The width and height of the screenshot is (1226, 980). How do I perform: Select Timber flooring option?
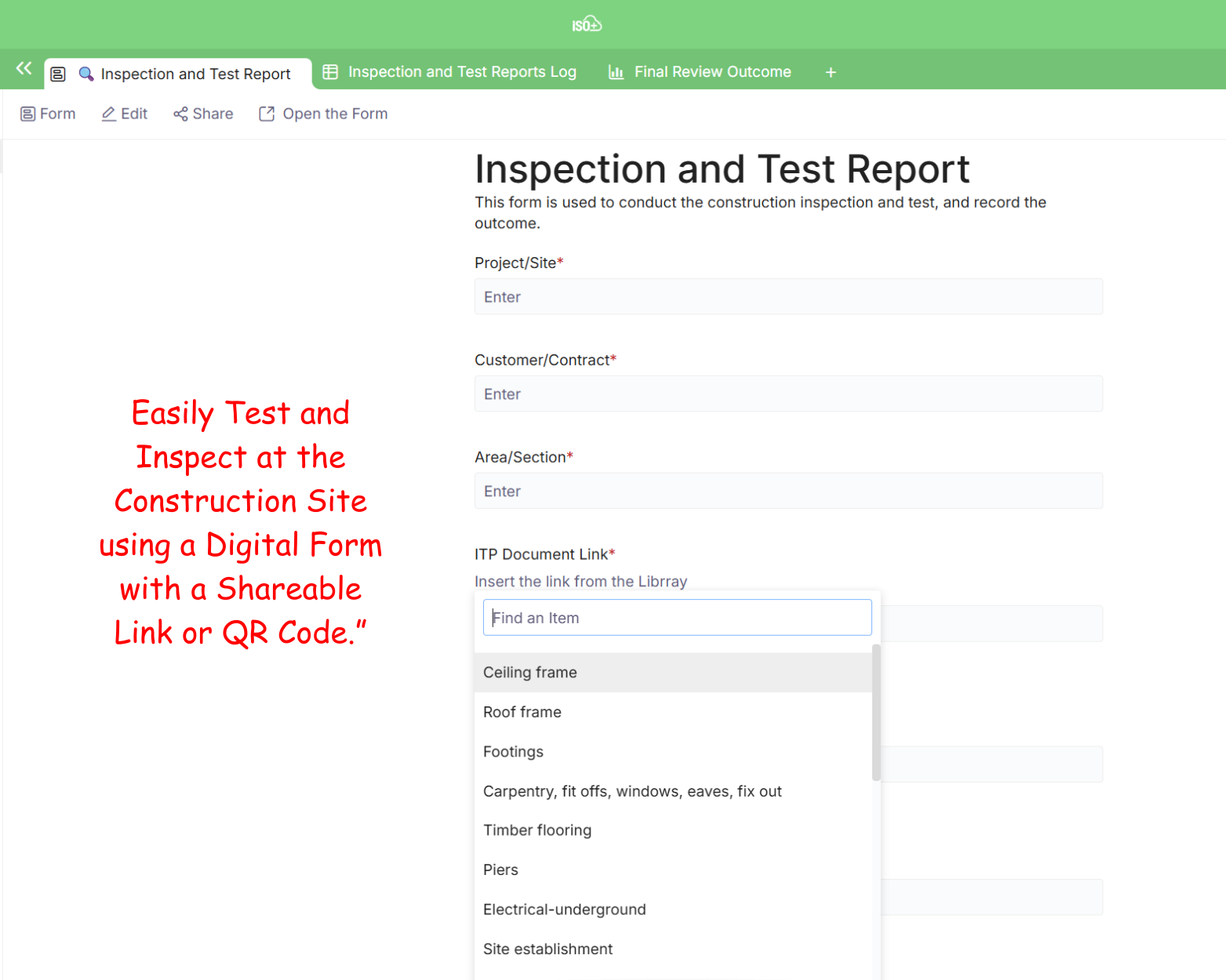[x=537, y=830]
